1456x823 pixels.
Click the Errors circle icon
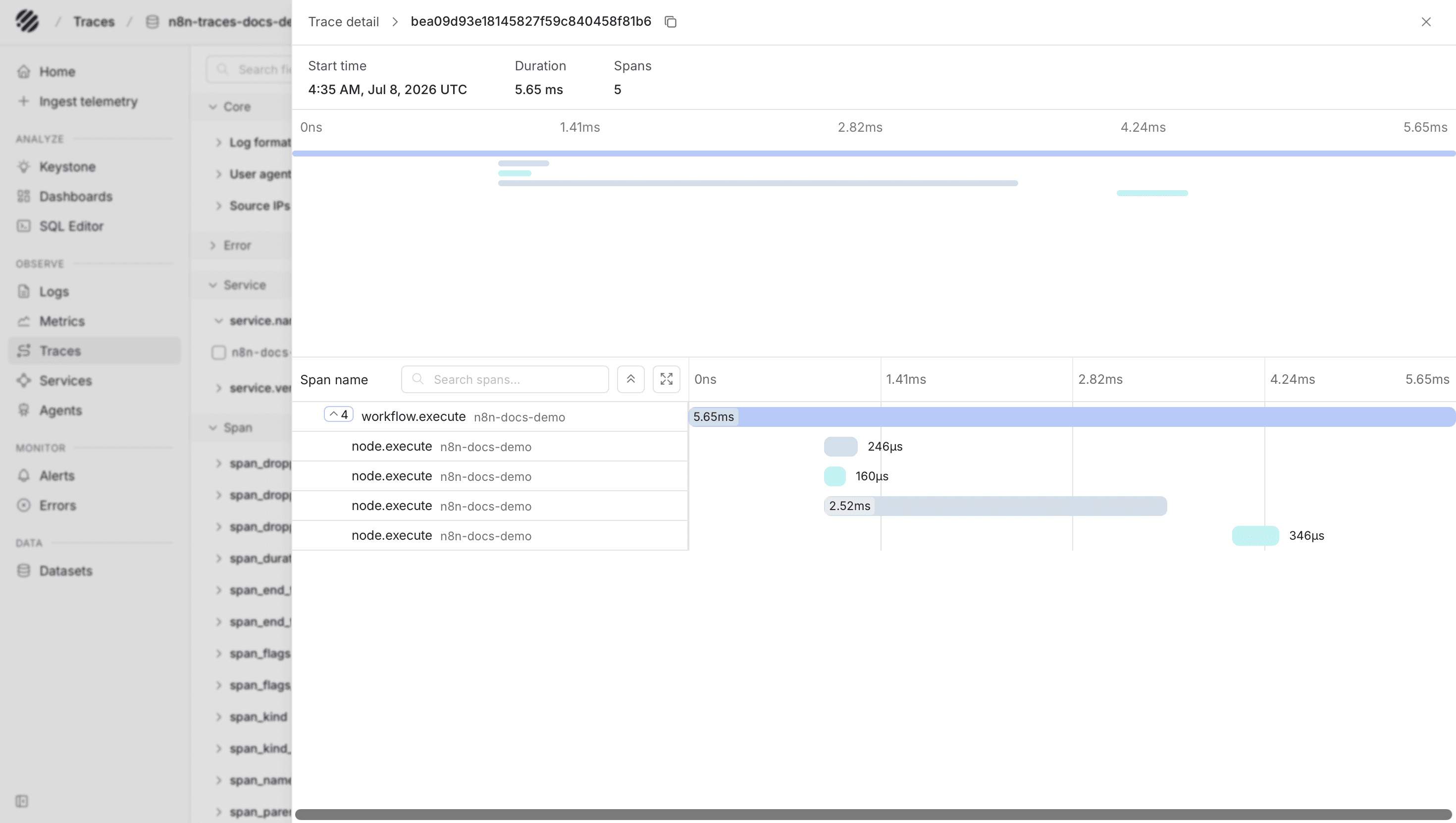(x=24, y=506)
